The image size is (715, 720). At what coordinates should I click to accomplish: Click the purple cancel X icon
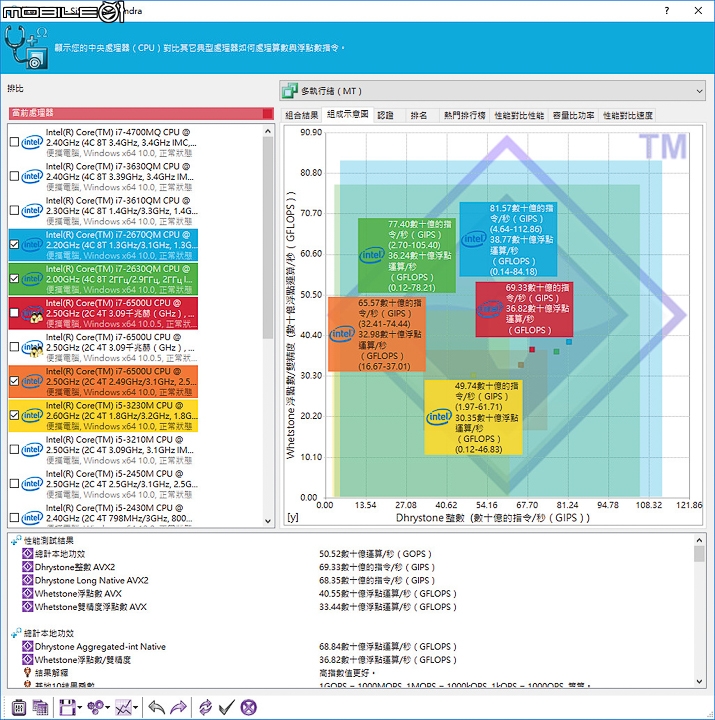(248, 707)
